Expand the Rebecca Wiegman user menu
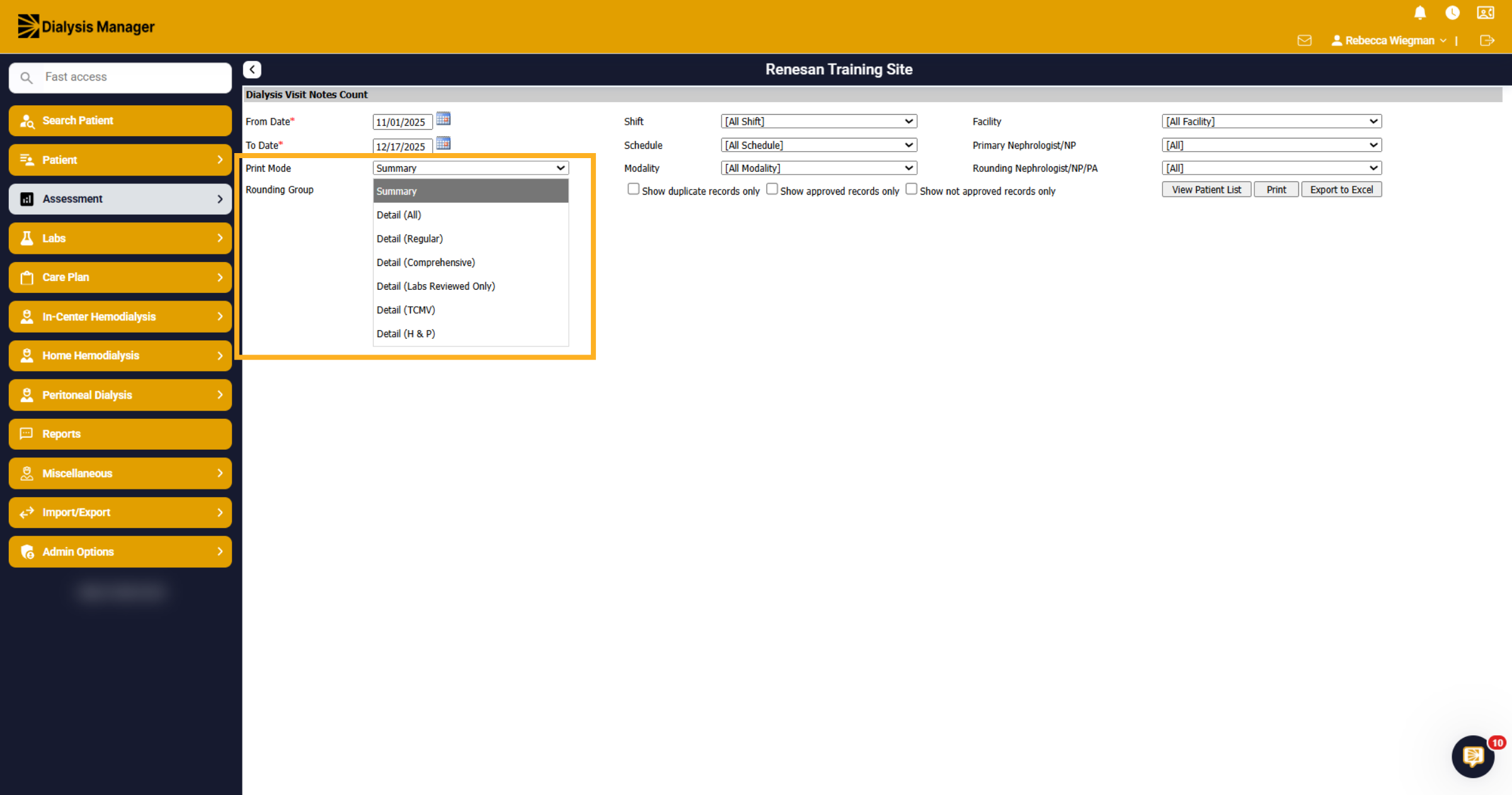The height and width of the screenshot is (795, 1512). tap(1389, 40)
